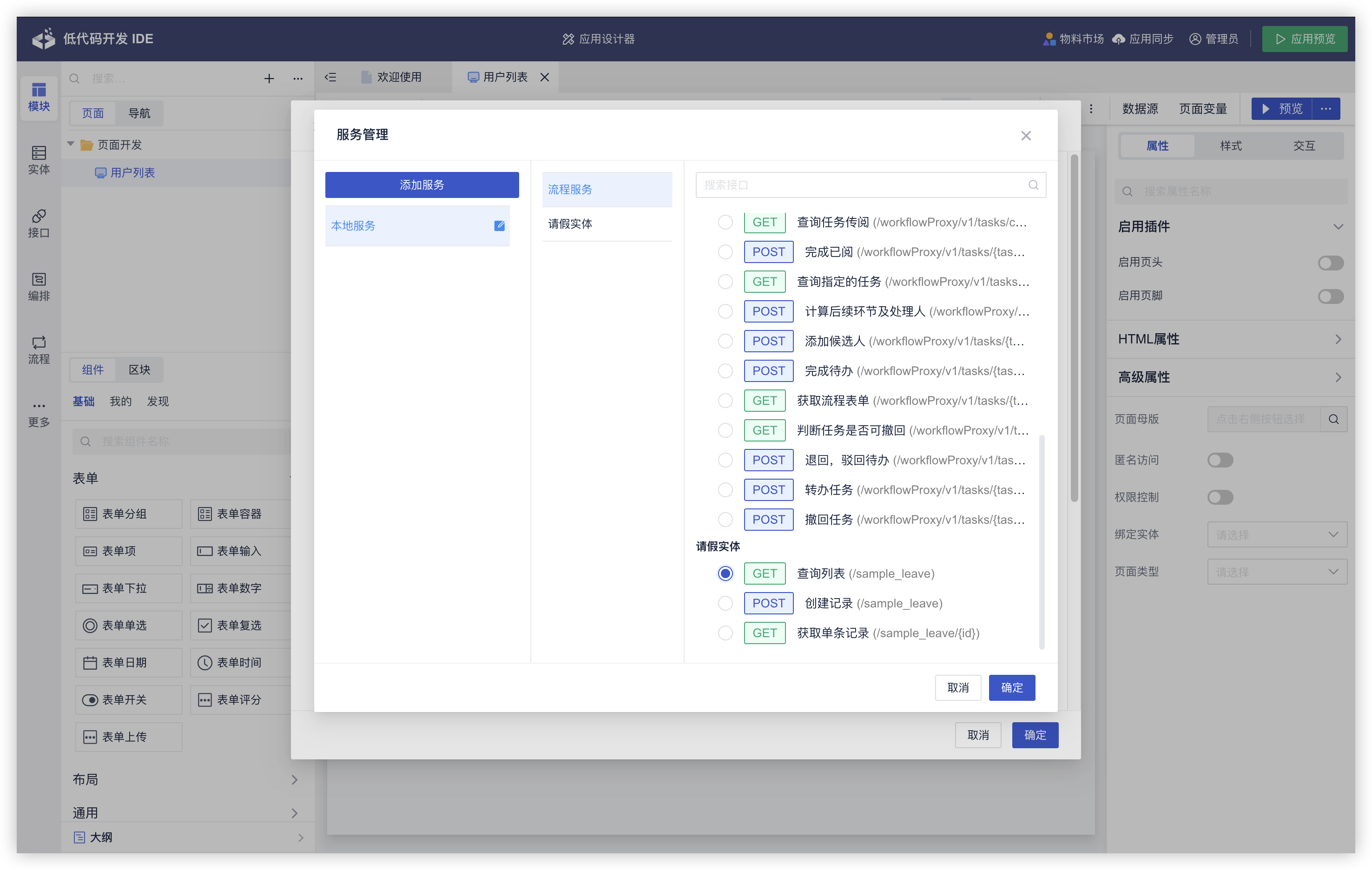The height and width of the screenshot is (870, 1372).
Task: Select the 获取单条记录 GET radio button
Action: pos(725,633)
